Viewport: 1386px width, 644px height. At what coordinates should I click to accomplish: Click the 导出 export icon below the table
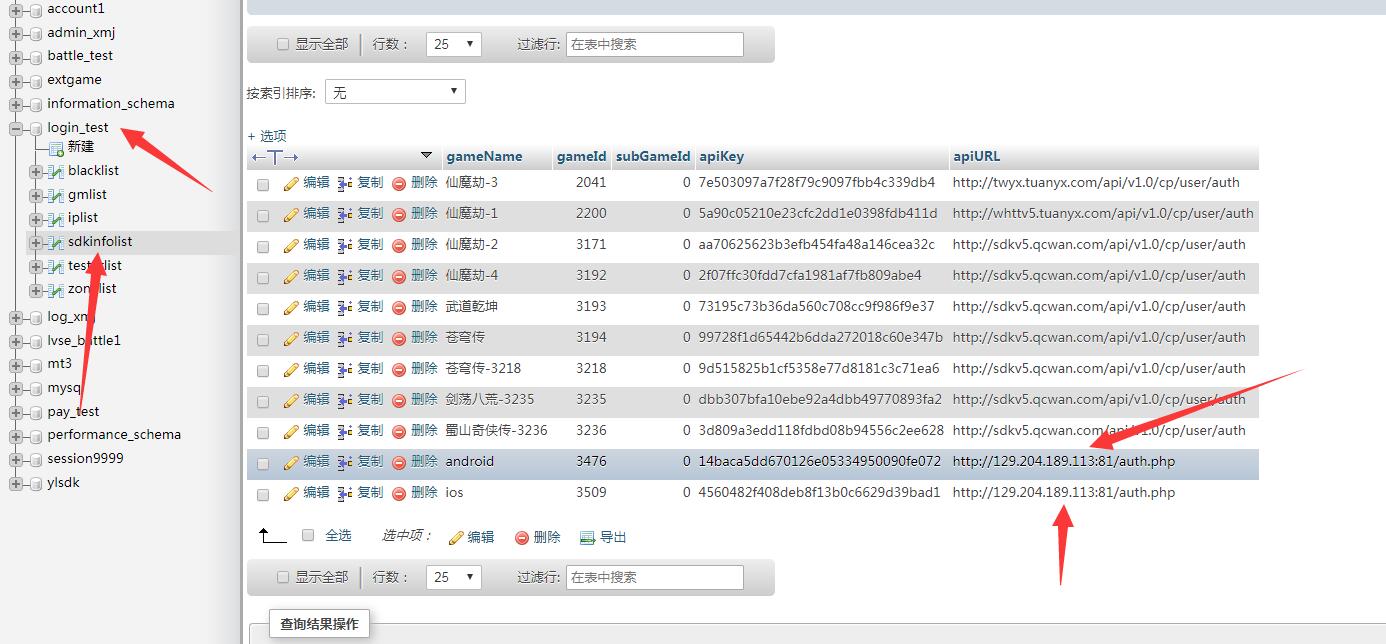pyautogui.click(x=587, y=538)
